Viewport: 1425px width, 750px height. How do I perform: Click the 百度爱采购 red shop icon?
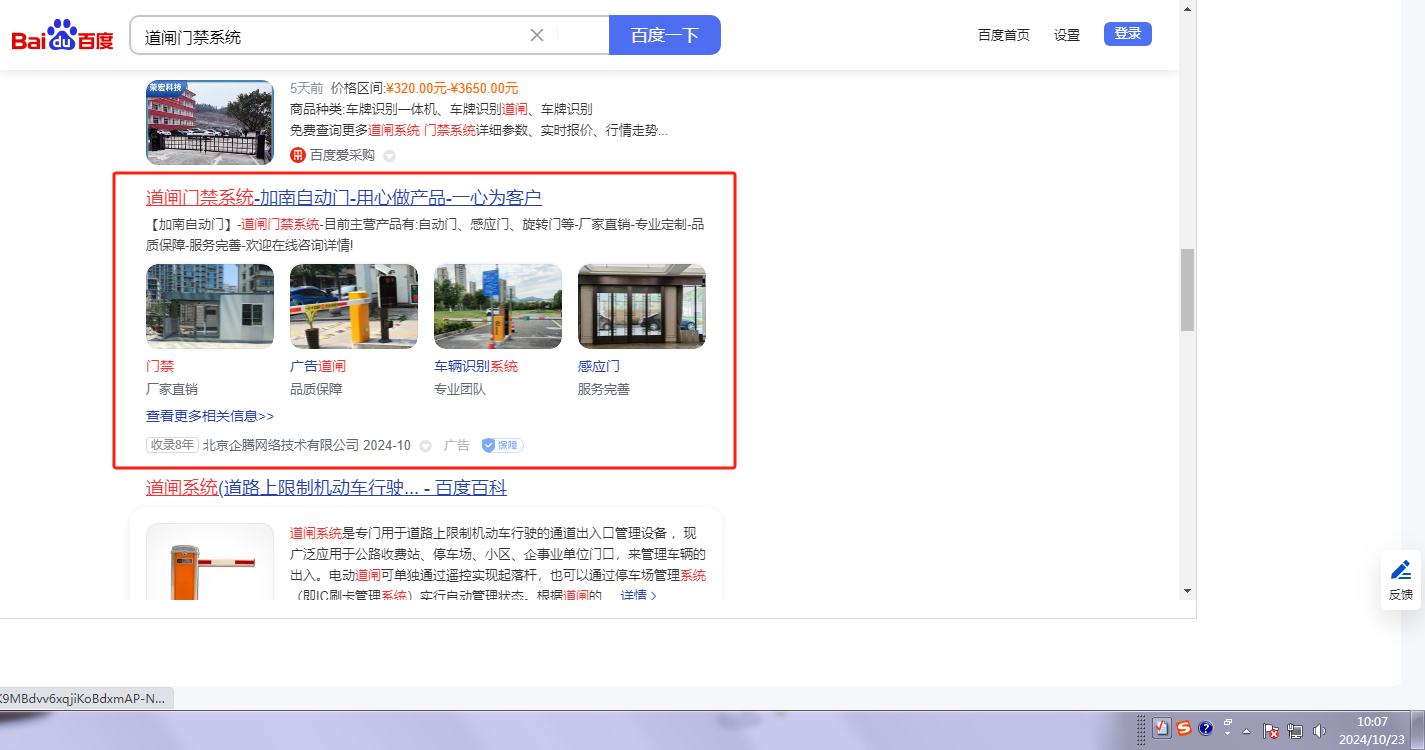pyautogui.click(x=298, y=155)
